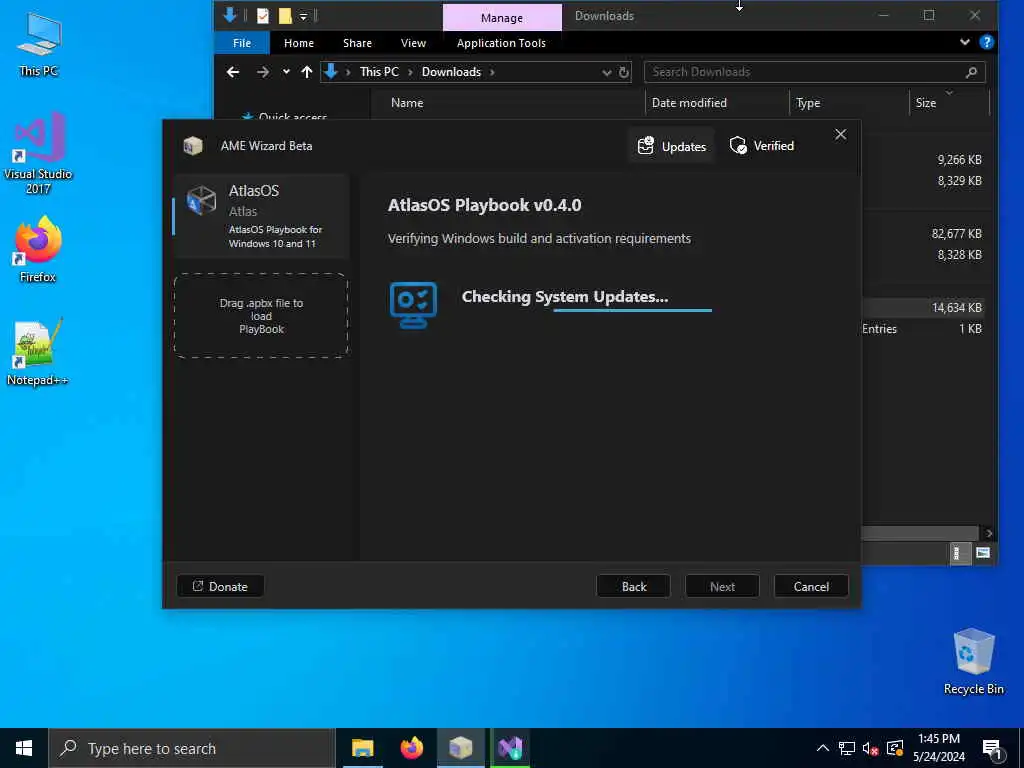Click the Drag .apbx file drop area
Screen dimensions: 1024x768
(x=261, y=315)
